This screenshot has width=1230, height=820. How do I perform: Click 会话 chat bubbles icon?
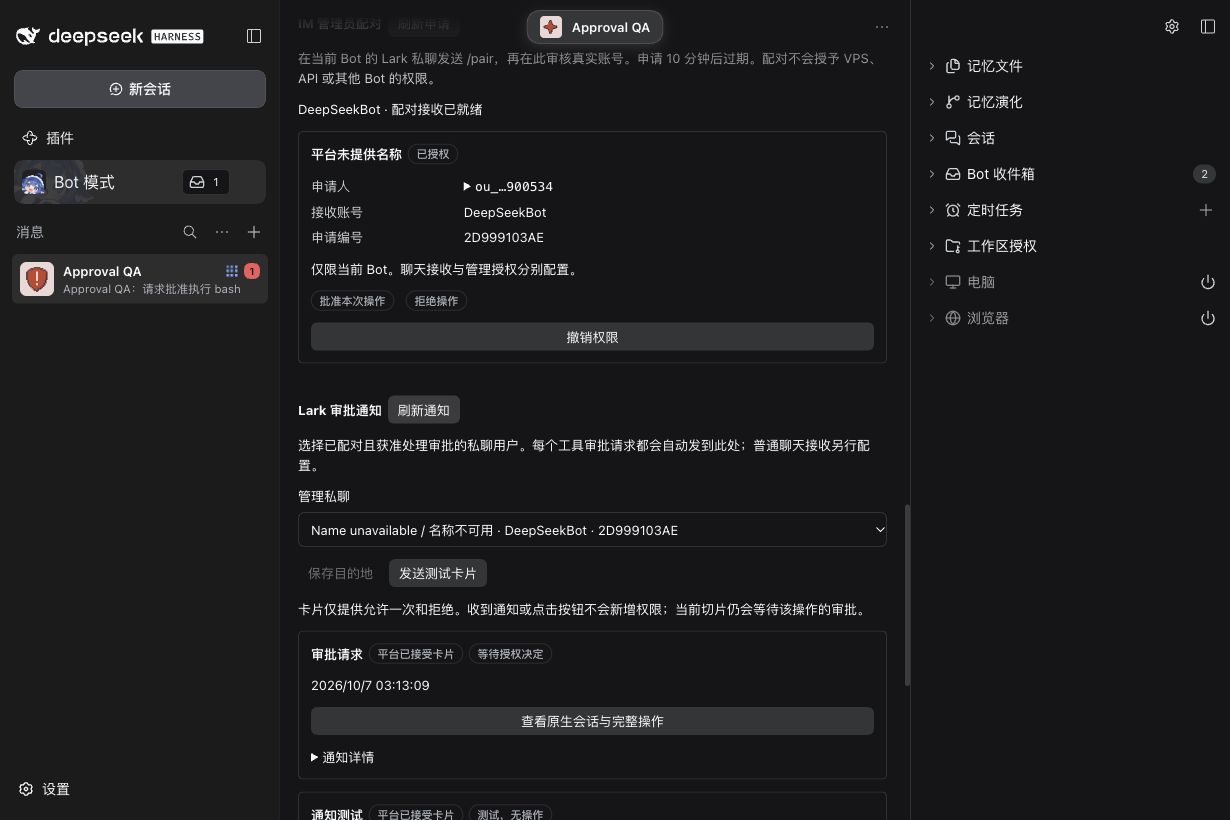pos(953,138)
